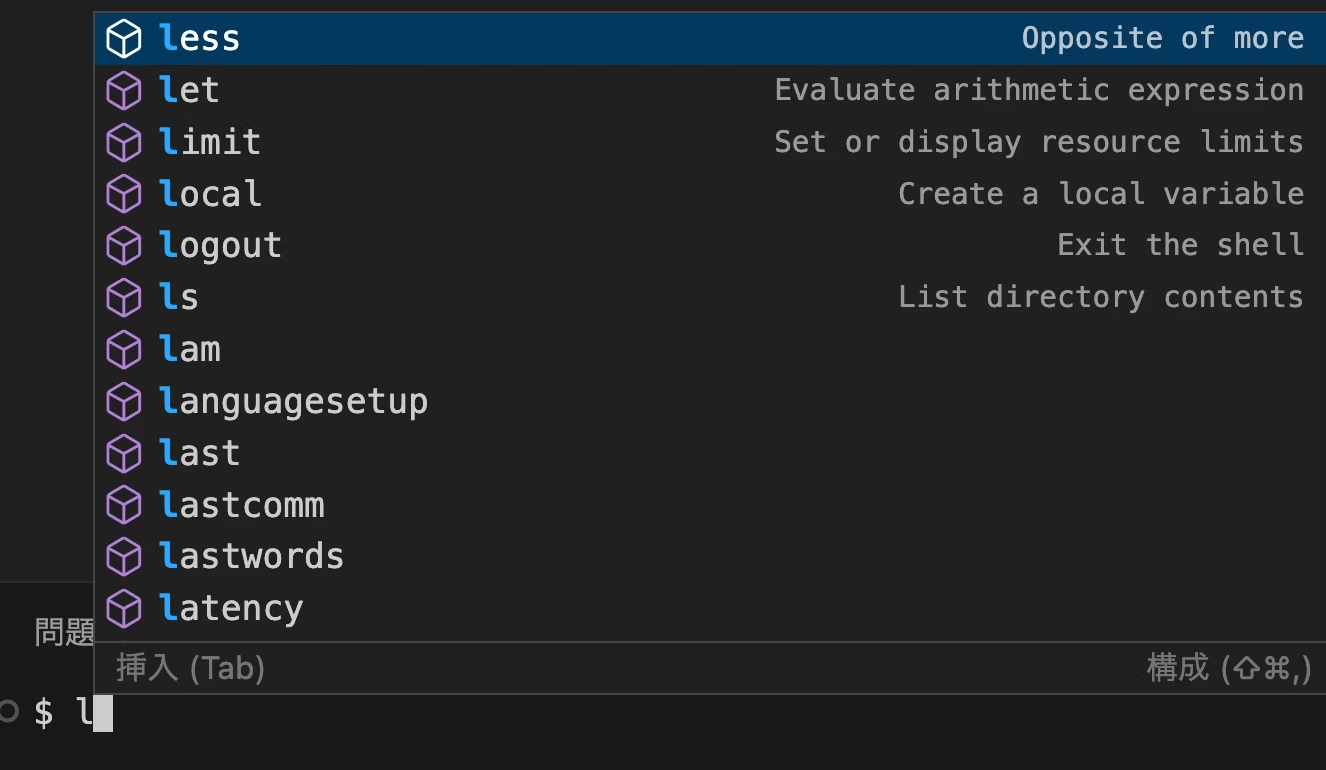Select the highlighted "less" suggestion
This screenshot has height=770, width=1326.
tap(199, 37)
